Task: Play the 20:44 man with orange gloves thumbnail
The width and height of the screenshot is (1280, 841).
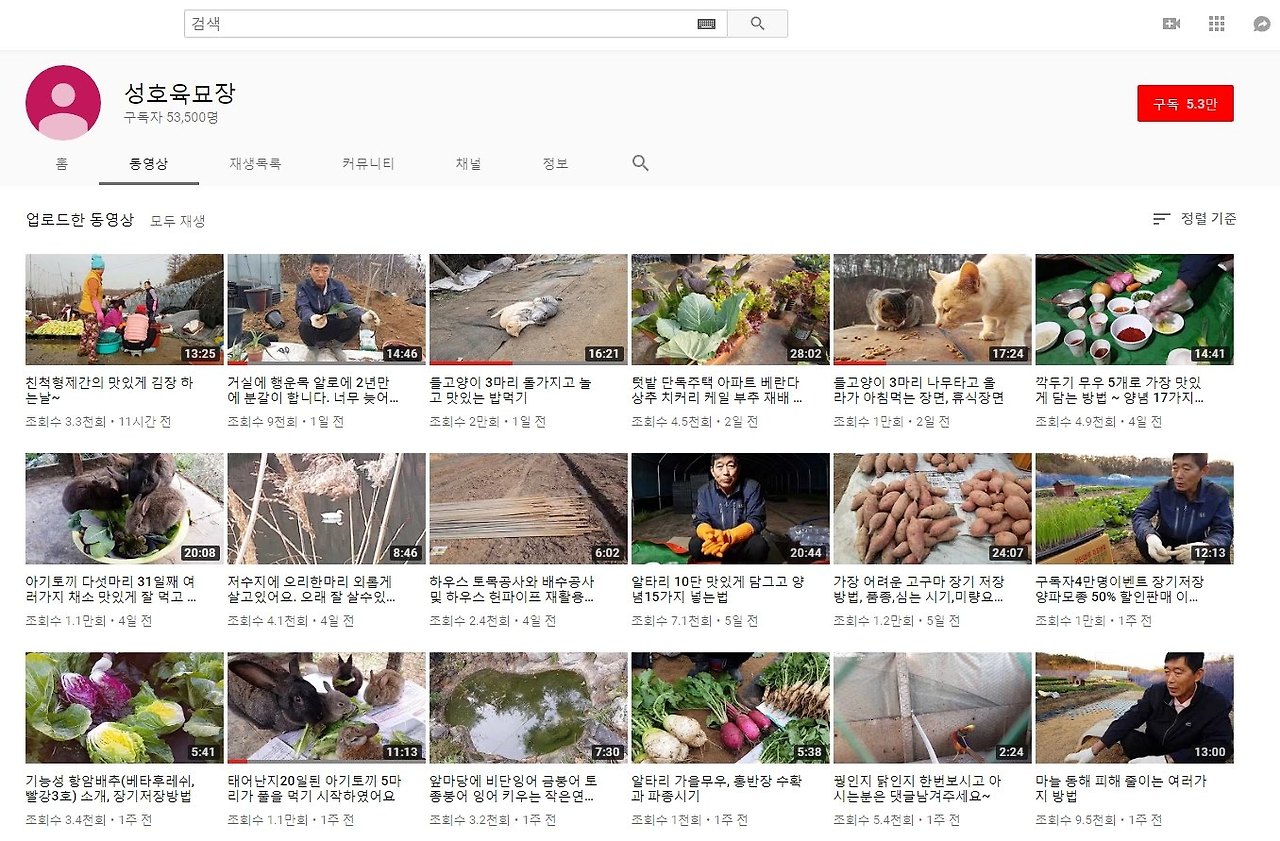Action: point(731,509)
